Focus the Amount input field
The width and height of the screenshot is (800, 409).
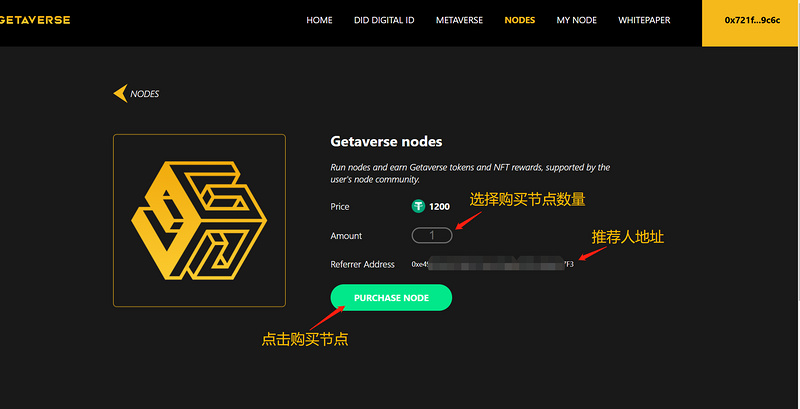tap(432, 236)
